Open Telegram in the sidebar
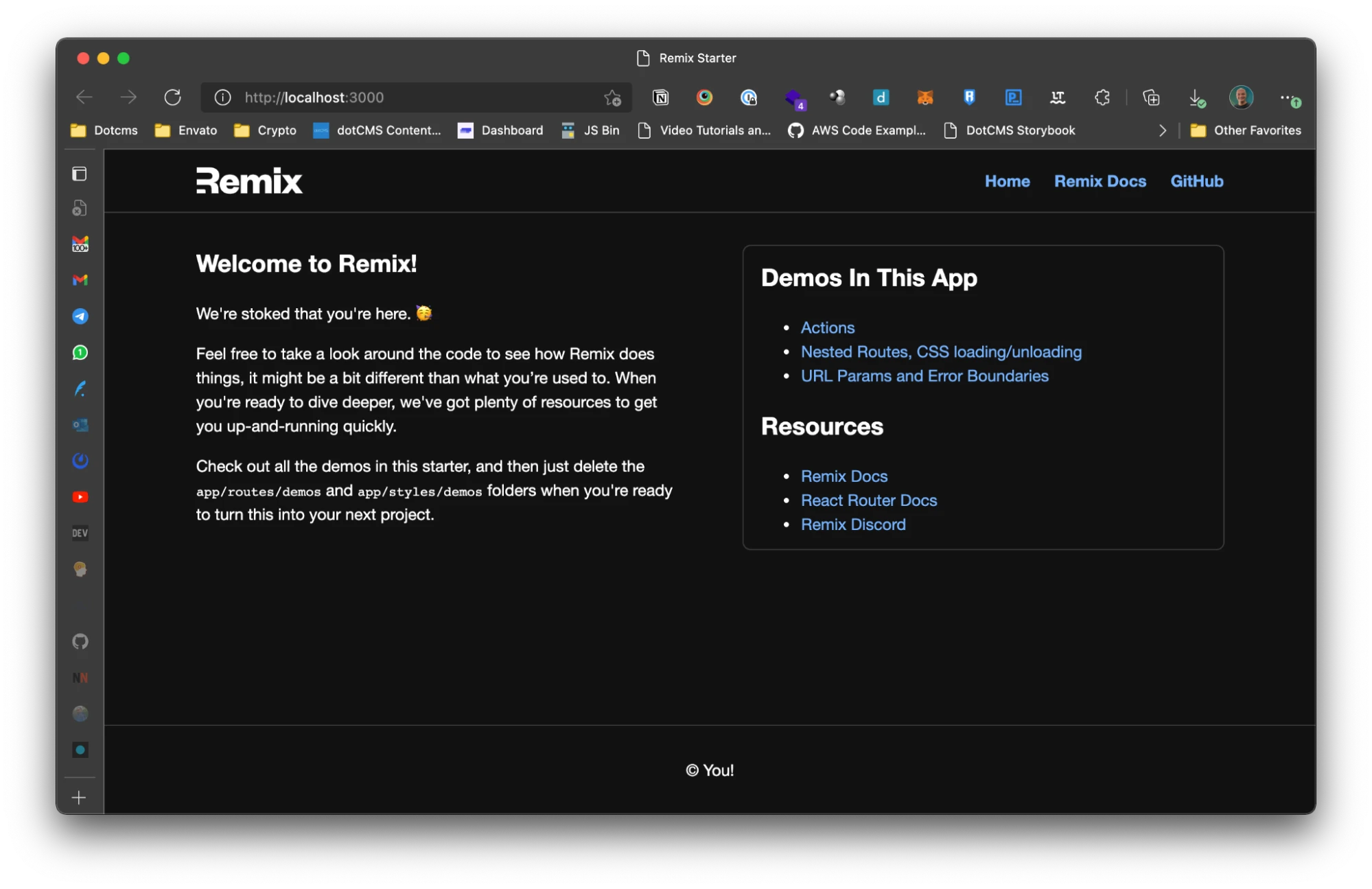 point(80,316)
